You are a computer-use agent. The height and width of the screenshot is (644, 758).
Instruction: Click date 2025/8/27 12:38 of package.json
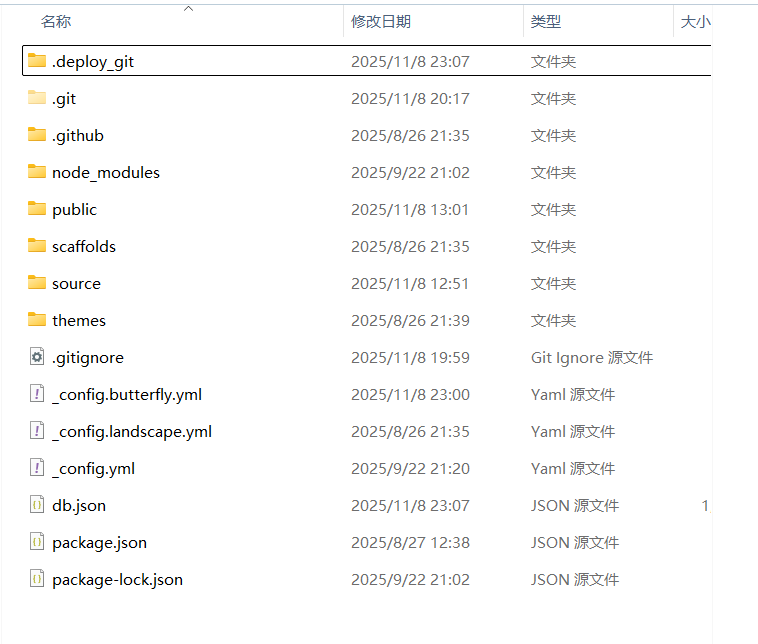coord(410,543)
